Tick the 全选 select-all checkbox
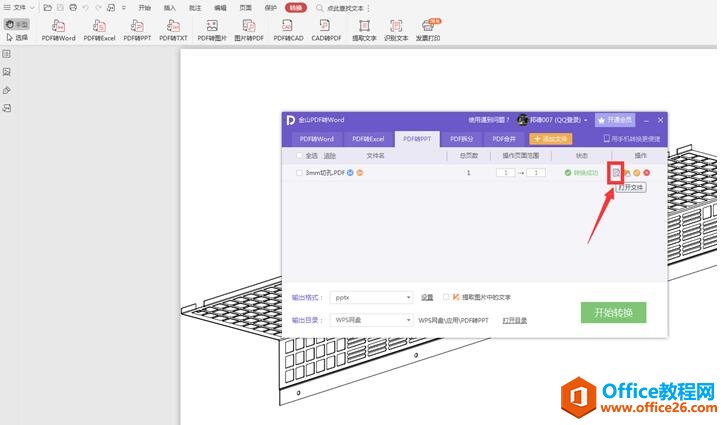 (x=299, y=156)
